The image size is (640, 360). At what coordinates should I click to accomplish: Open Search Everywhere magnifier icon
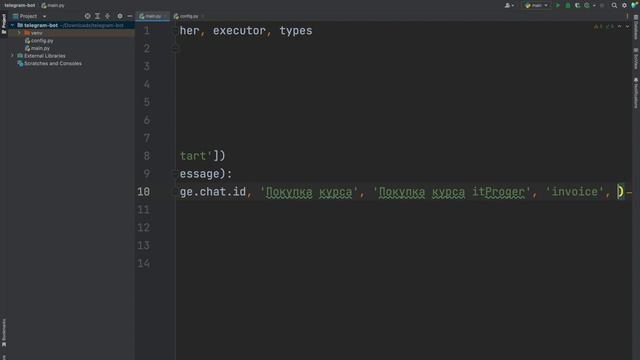(614, 5)
